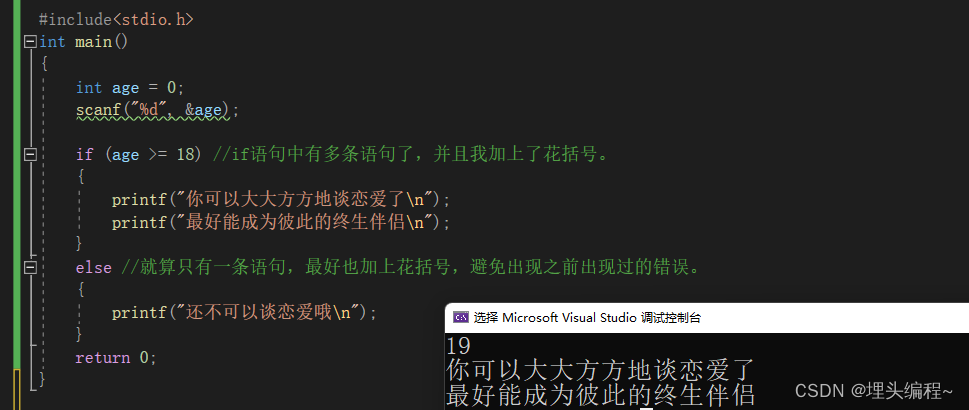Click the variable age in the declaration line
This screenshot has width=969, height=410.
pyautogui.click(x=125, y=88)
